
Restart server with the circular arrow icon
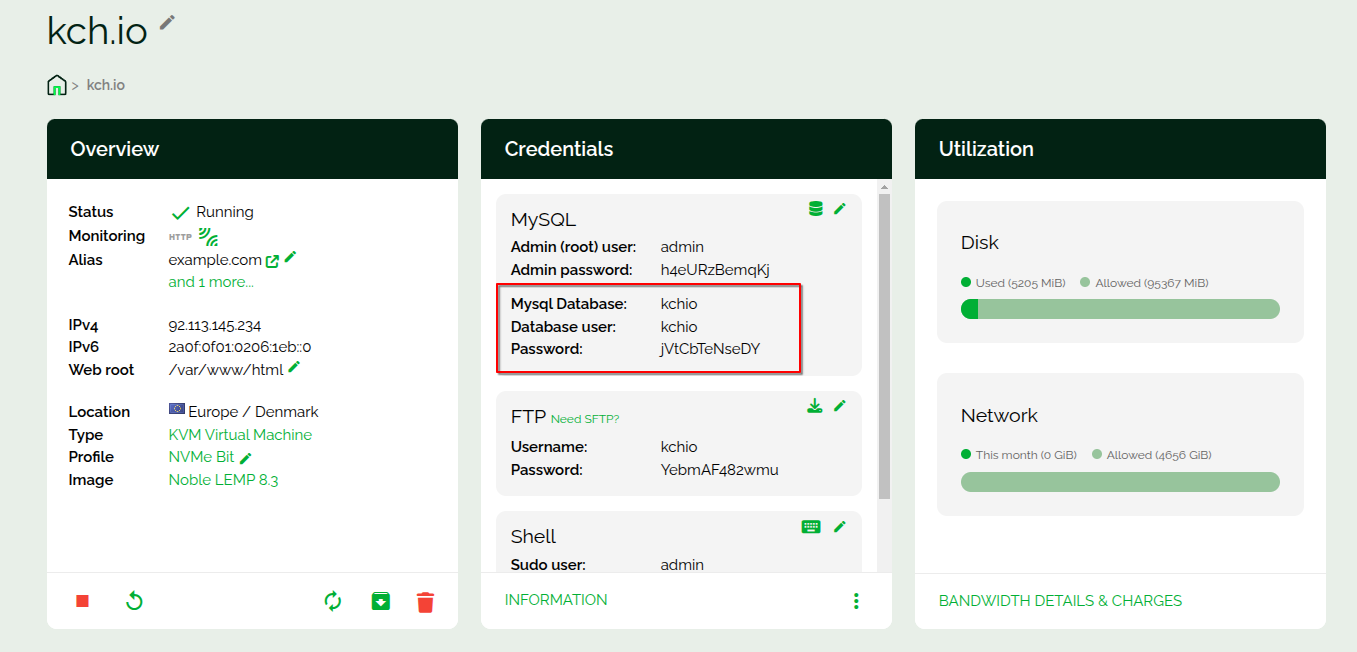[134, 601]
